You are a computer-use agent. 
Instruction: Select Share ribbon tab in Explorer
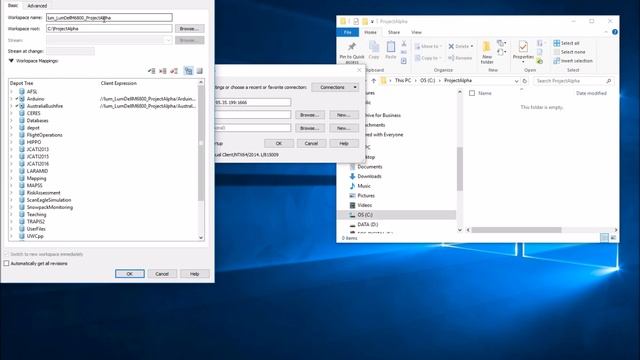point(394,32)
